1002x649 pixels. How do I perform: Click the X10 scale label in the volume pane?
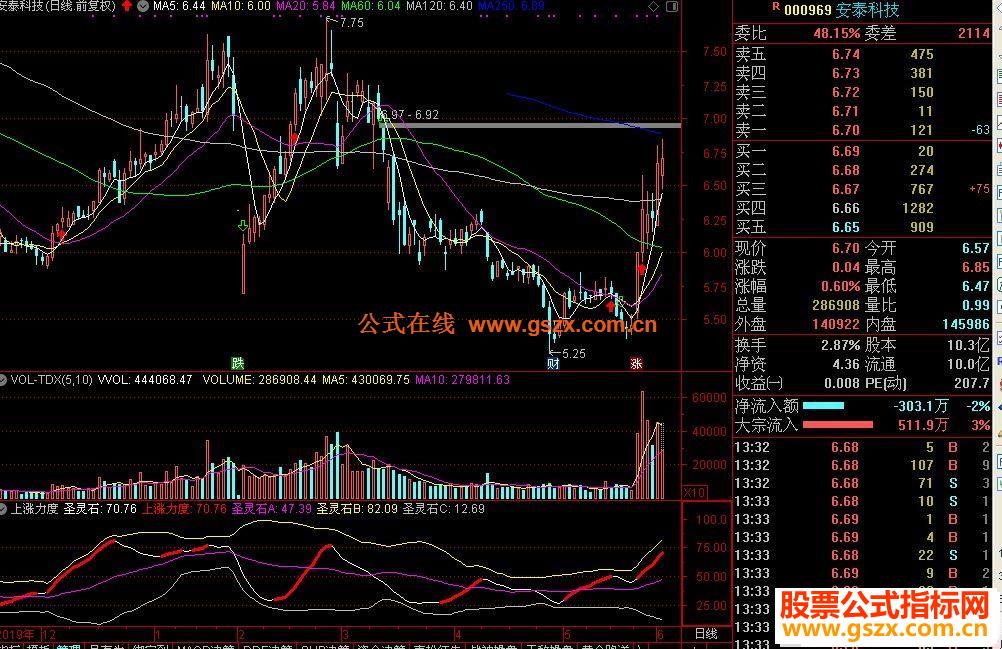point(694,492)
